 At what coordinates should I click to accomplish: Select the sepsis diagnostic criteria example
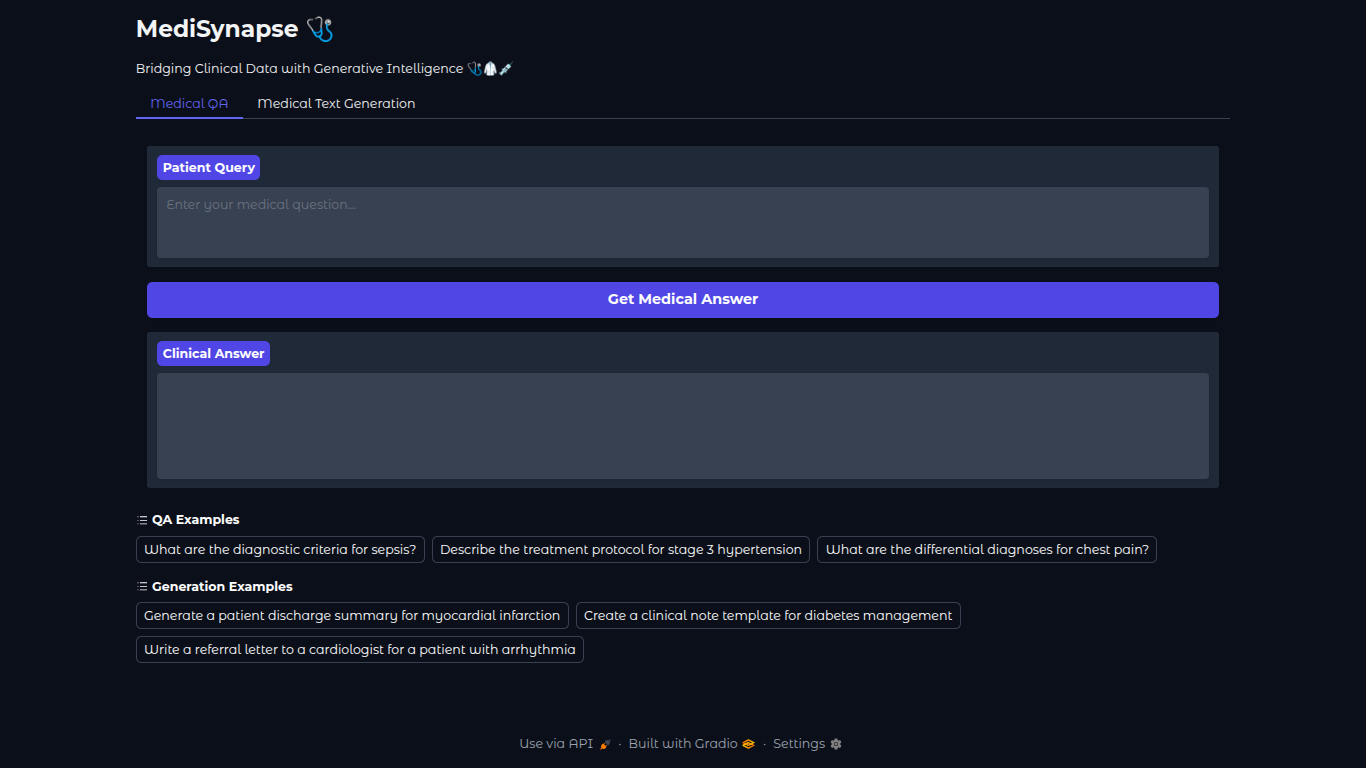[x=280, y=550]
